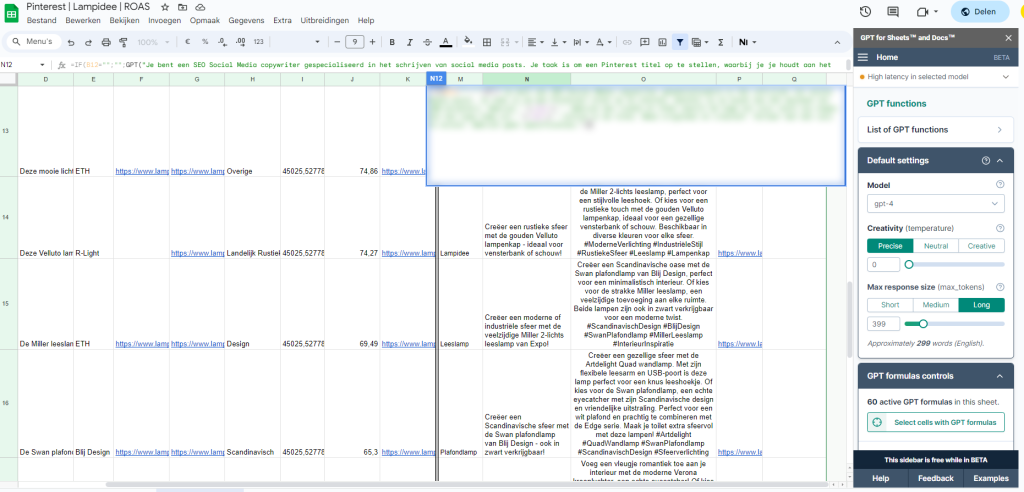
Task: Add a comment via toolbar icon
Action: 645,42
